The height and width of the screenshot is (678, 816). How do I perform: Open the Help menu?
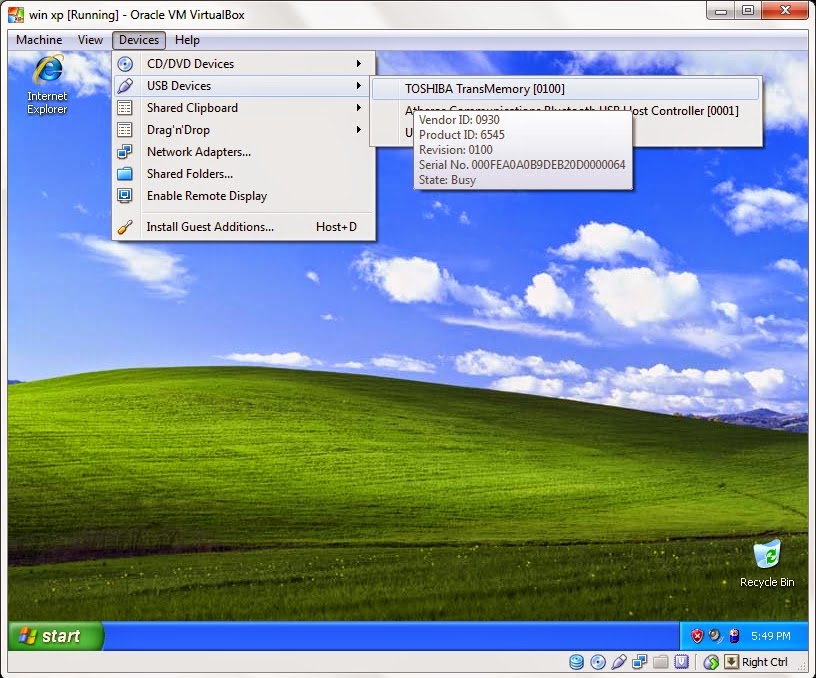[187, 40]
